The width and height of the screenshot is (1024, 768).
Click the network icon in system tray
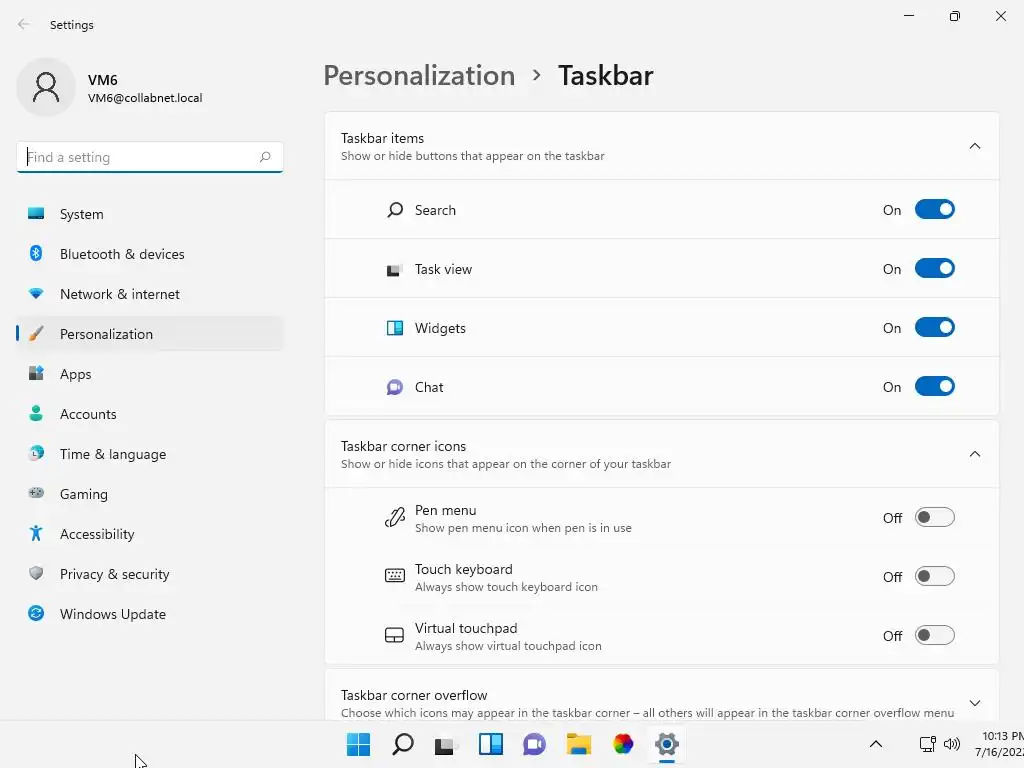pyautogui.click(x=927, y=744)
